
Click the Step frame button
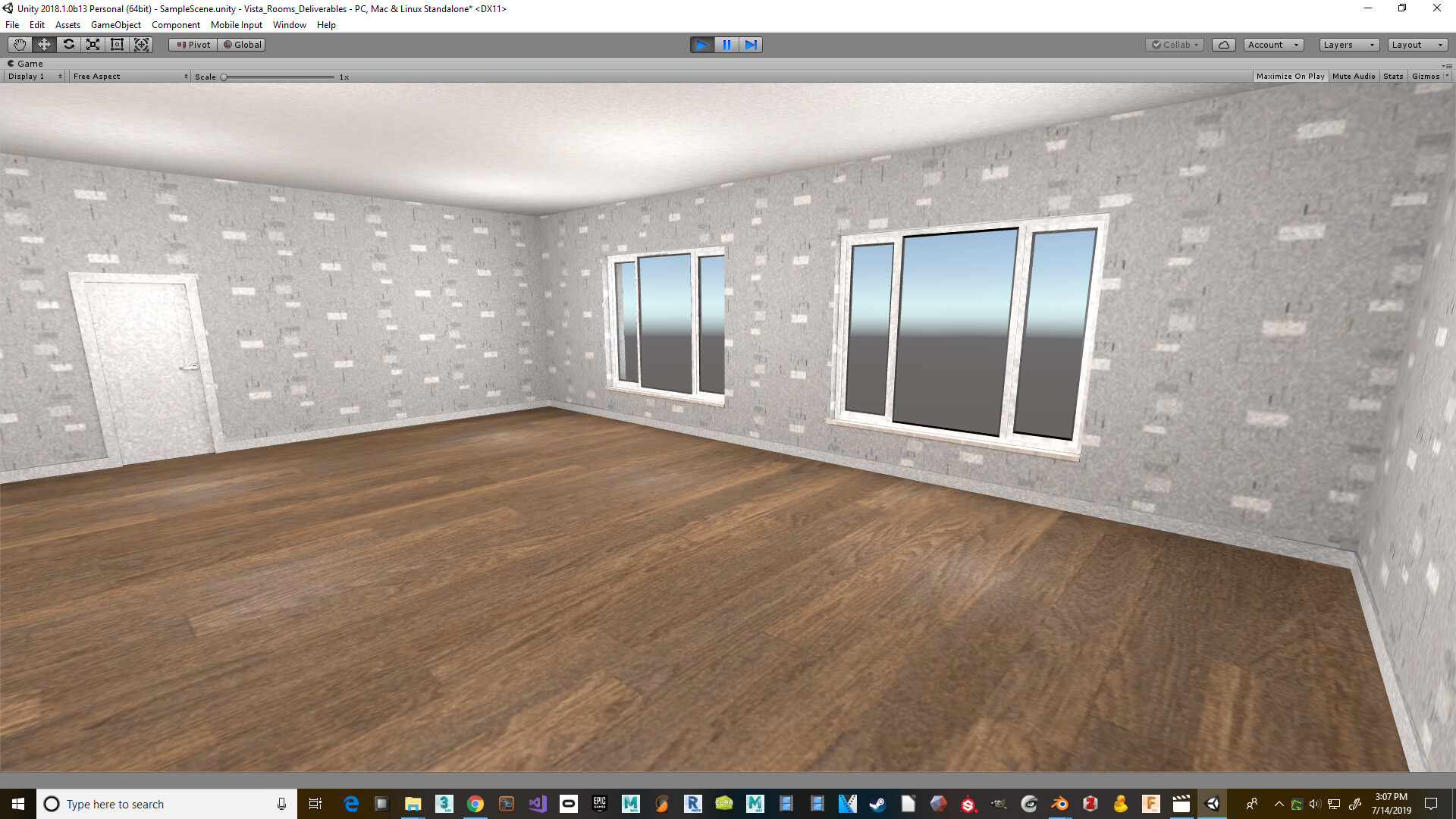point(751,45)
